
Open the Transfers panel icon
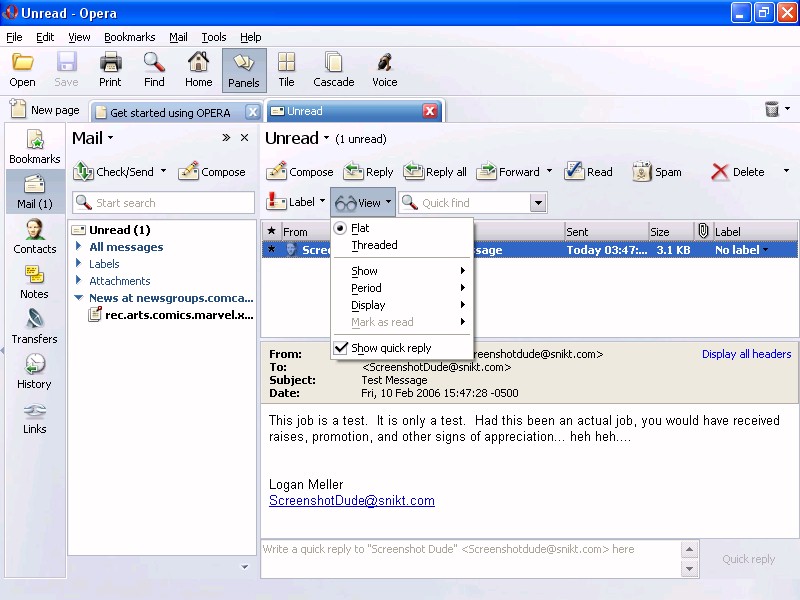tap(35, 327)
